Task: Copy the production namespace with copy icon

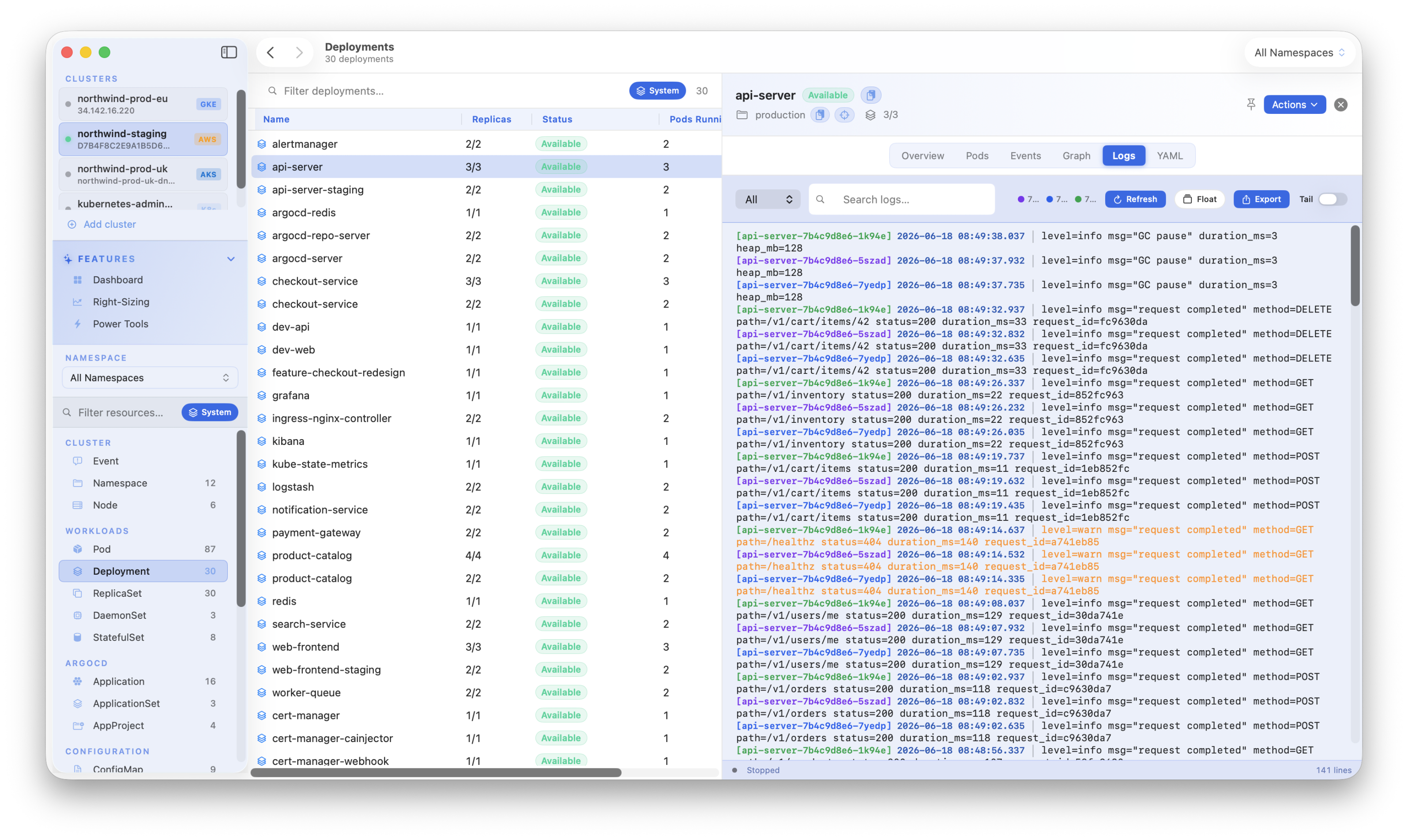Action: pyautogui.click(x=820, y=115)
